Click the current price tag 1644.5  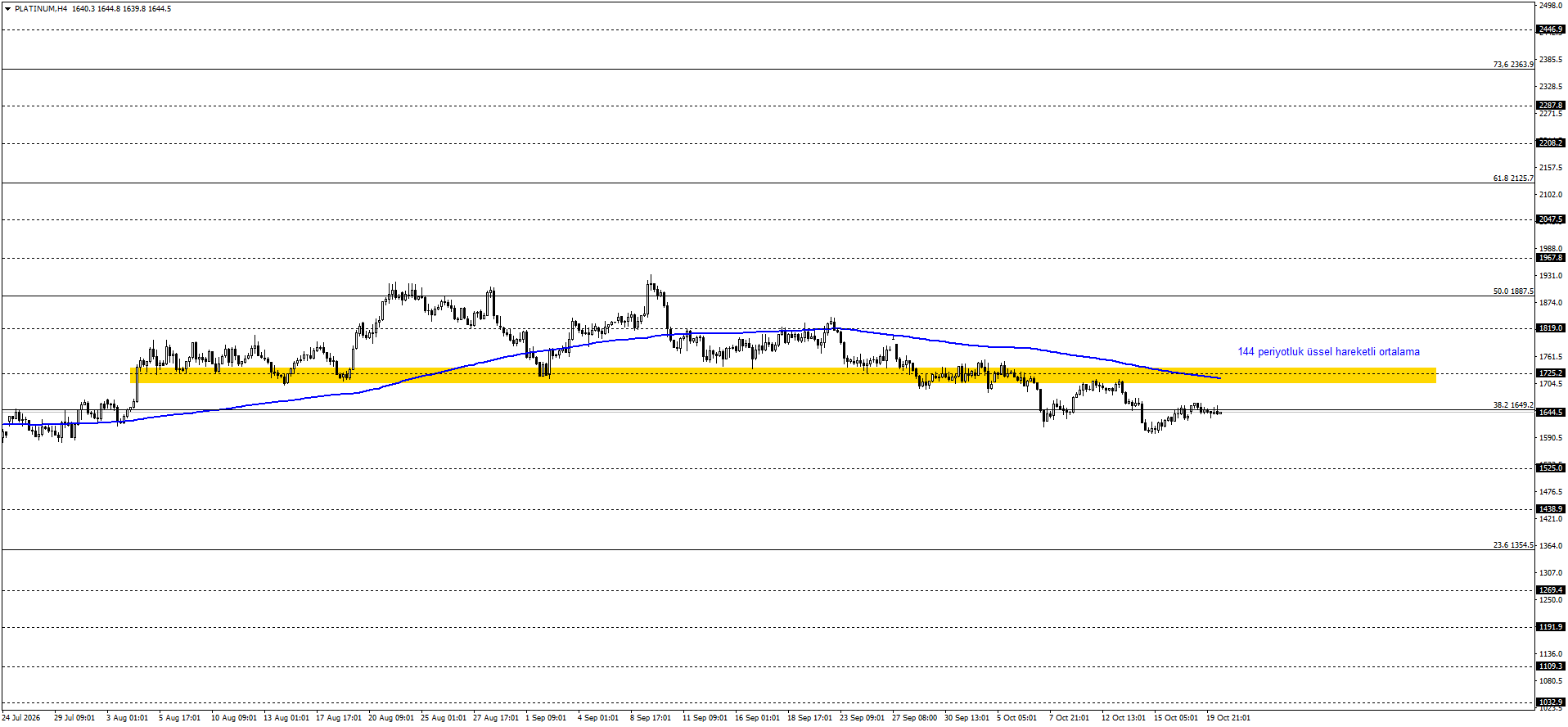click(x=1551, y=412)
